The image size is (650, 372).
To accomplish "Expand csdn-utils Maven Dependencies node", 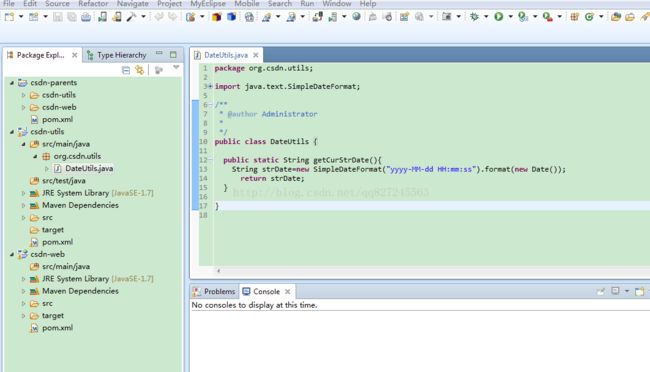I will (x=24, y=205).
